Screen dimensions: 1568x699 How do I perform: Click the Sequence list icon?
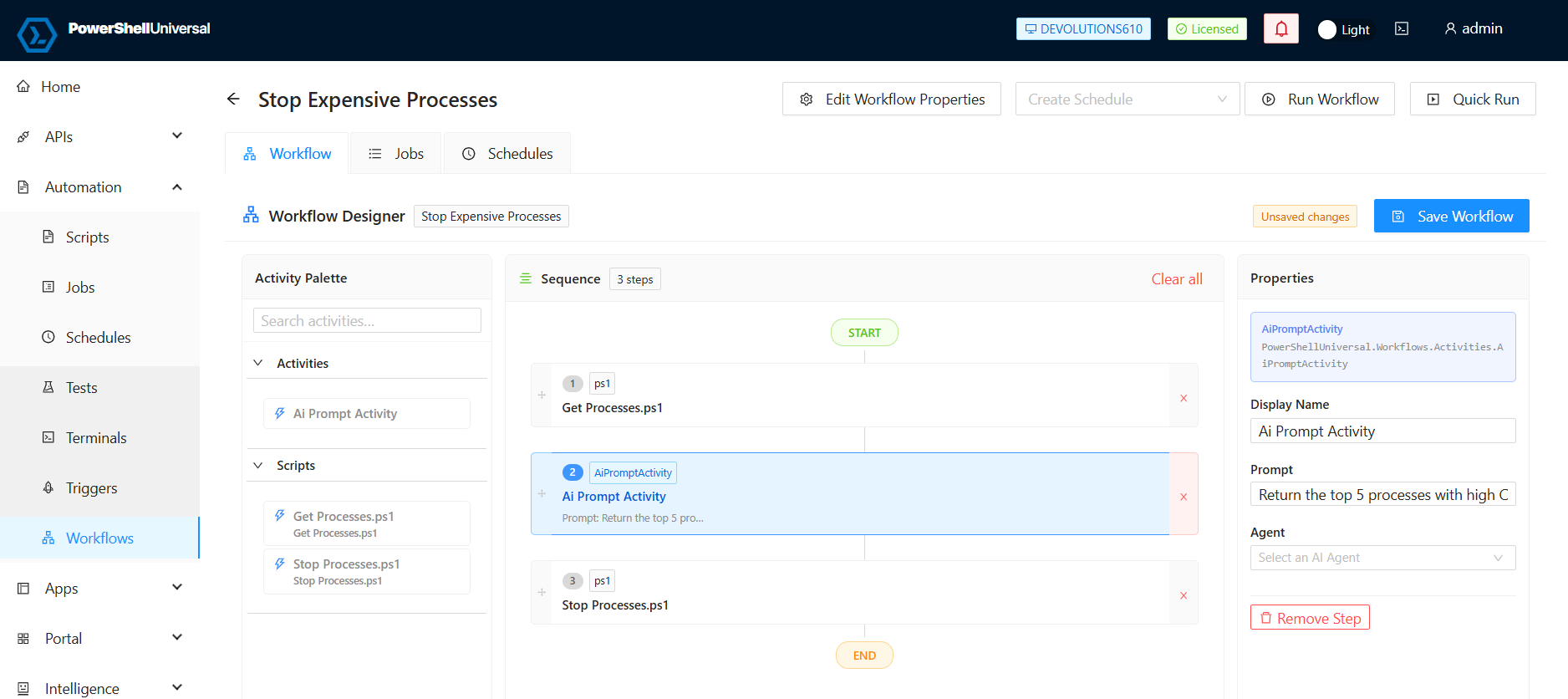coord(526,278)
